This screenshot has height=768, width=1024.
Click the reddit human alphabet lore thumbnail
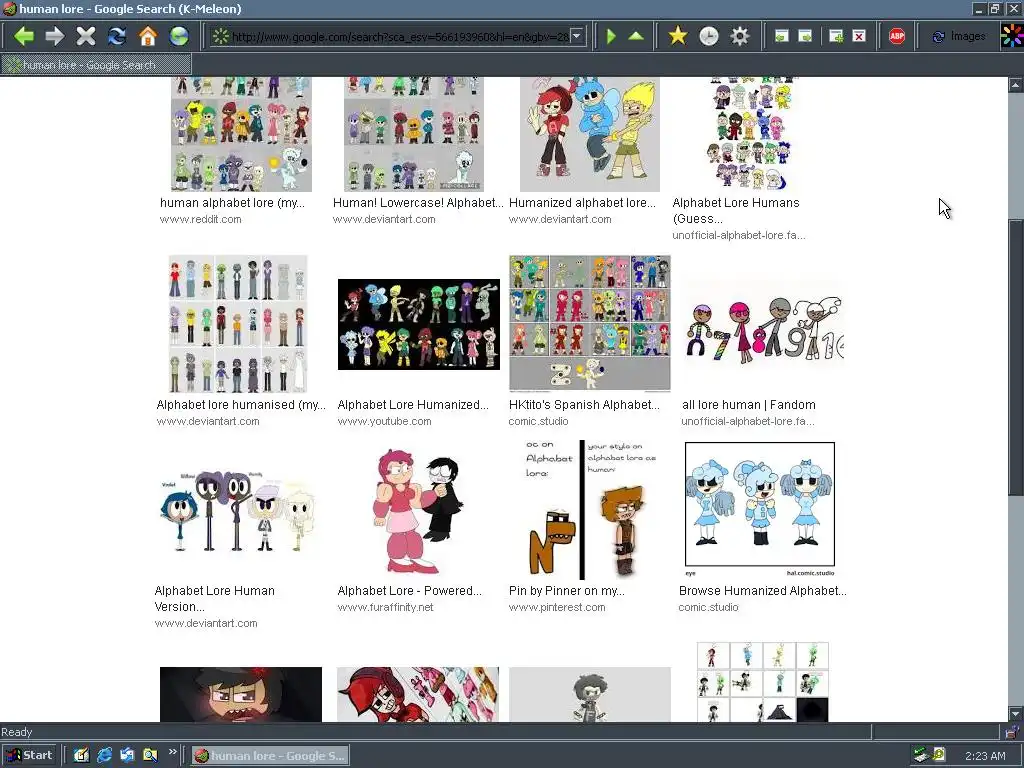pyautogui.click(x=241, y=134)
